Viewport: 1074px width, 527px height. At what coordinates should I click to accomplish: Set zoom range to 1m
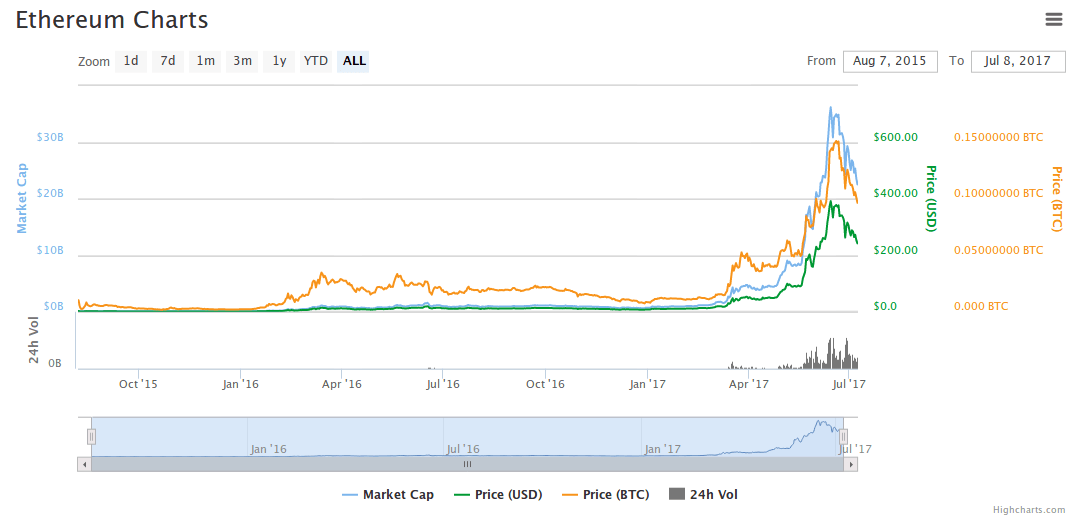tap(205, 61)
